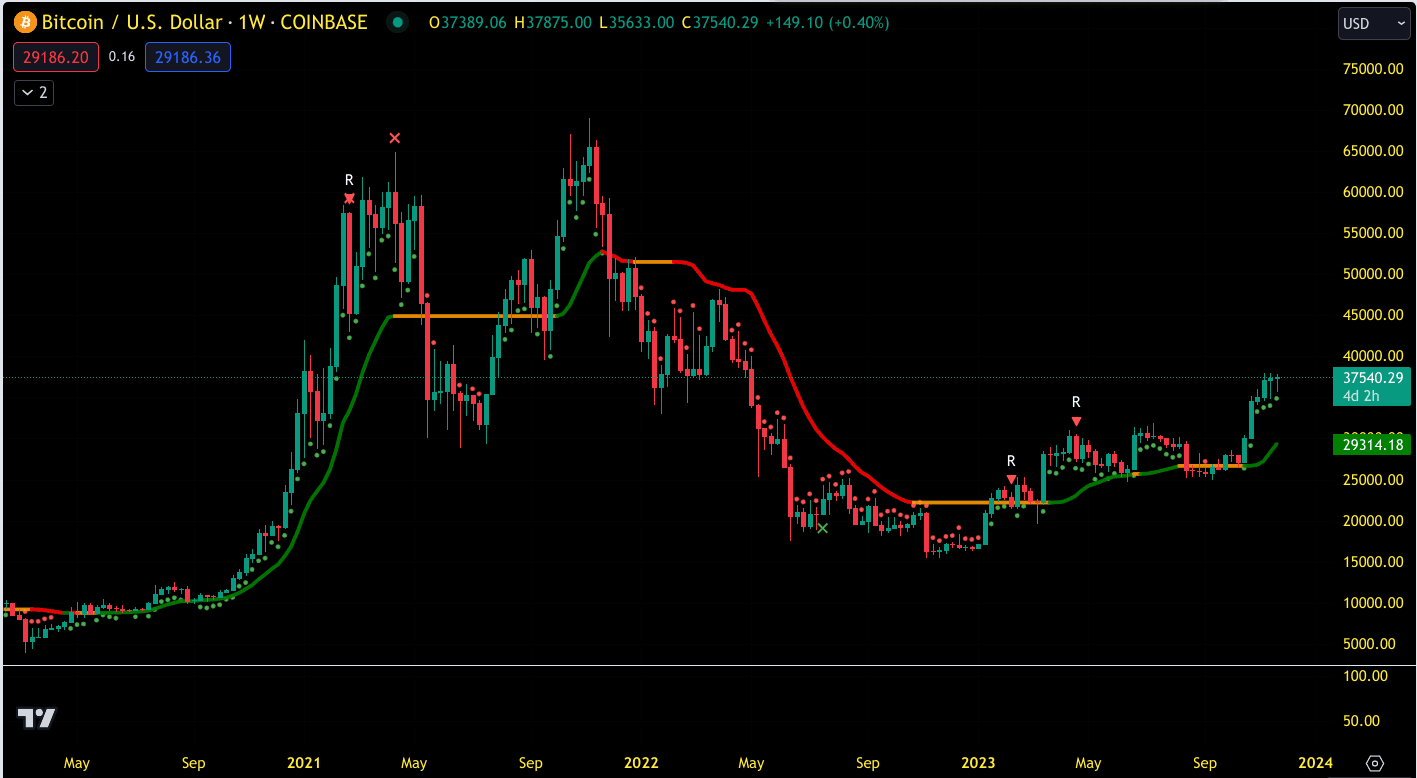Click the 100.00 label on lower pane axis

pos(1366,676)
